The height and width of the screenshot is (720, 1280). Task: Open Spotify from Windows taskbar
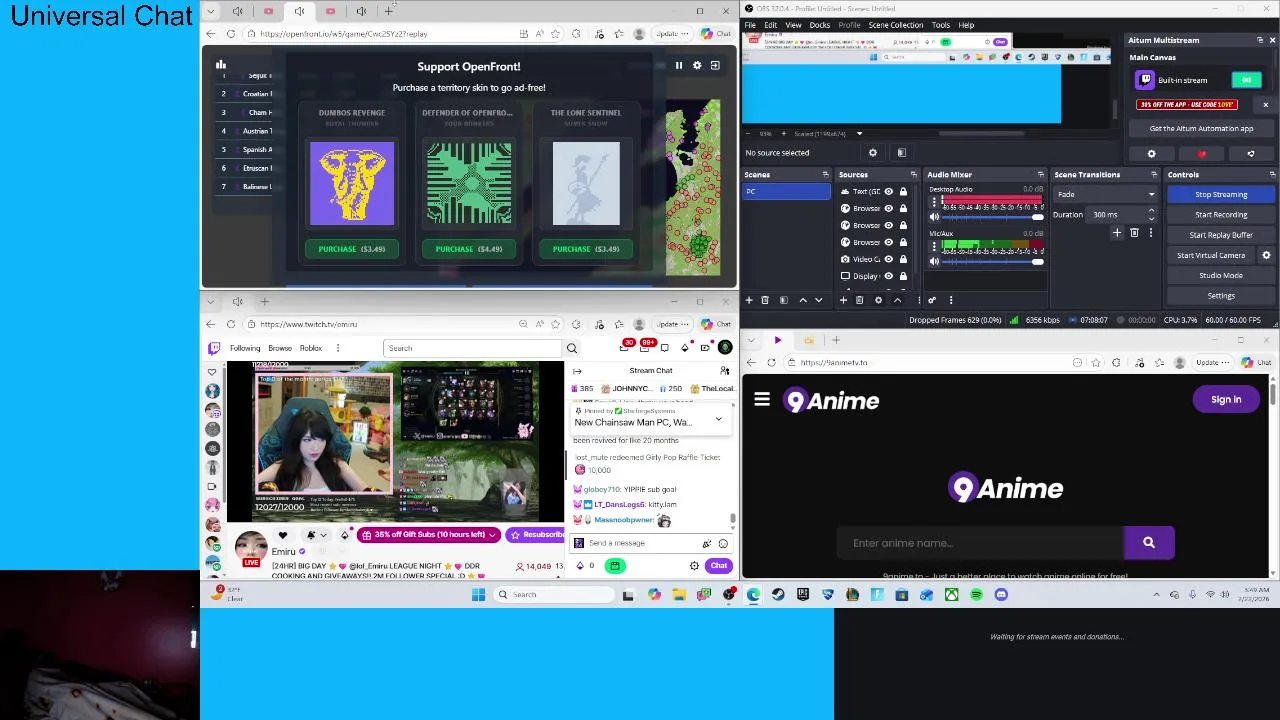click(x=976, y=595)
